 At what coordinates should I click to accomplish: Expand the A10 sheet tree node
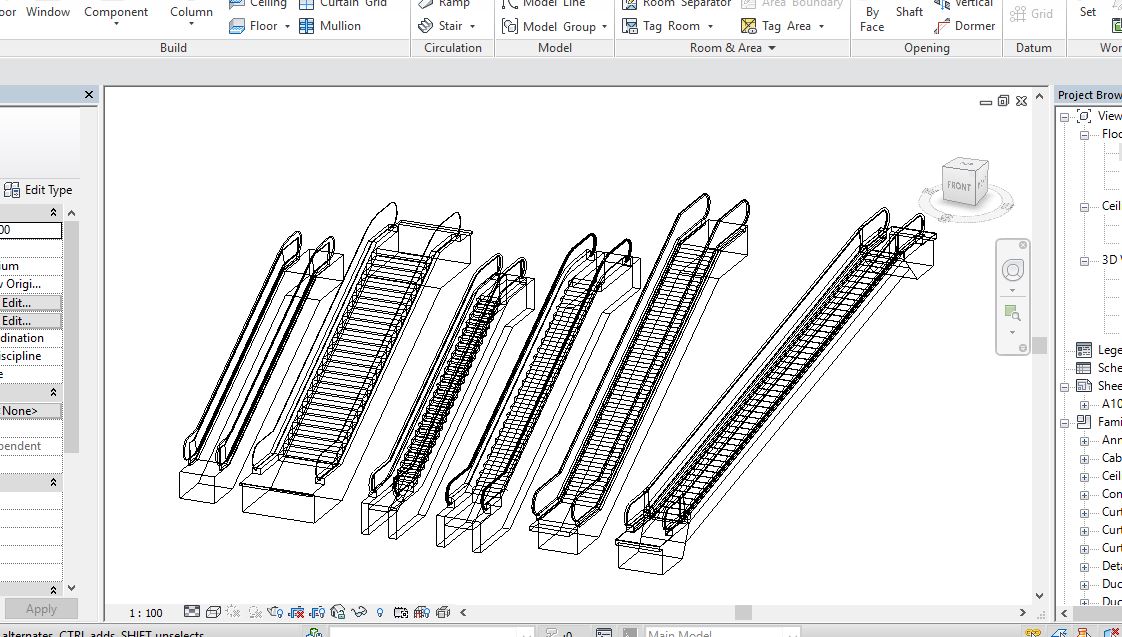[x=1084, y=404]
